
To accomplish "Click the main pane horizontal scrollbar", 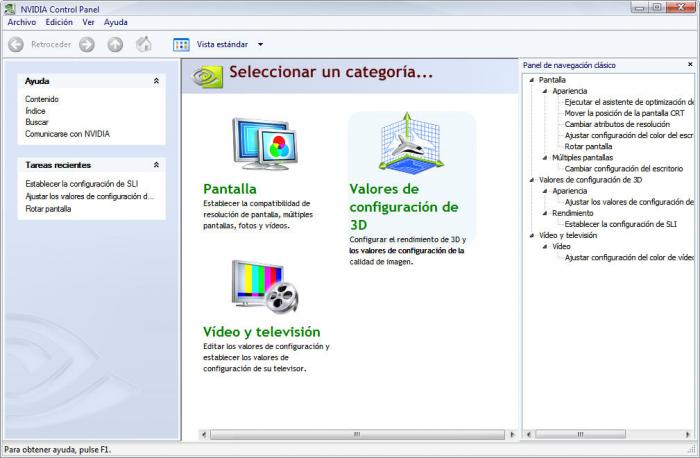I will [357, 434].
